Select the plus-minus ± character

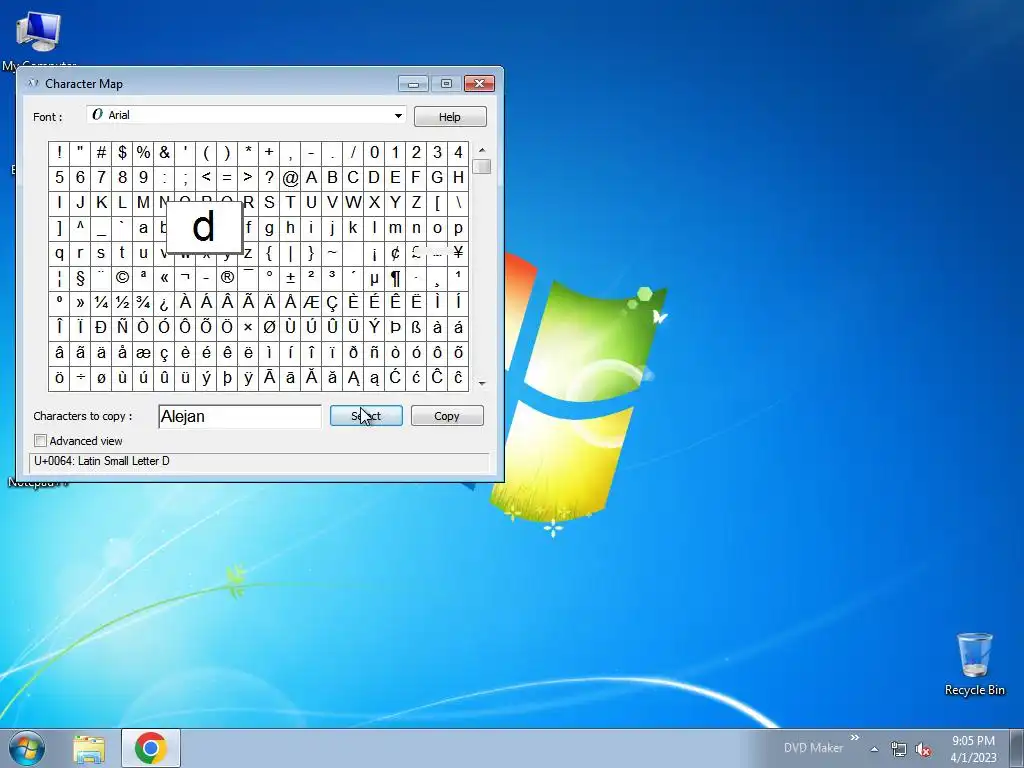pos(290,278)
